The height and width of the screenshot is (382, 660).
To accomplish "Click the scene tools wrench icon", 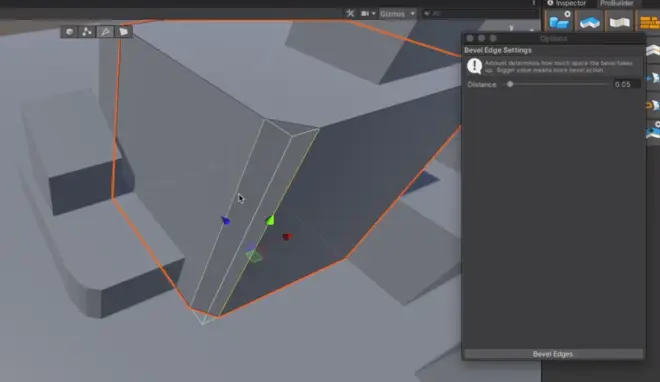I will [350, 13].
